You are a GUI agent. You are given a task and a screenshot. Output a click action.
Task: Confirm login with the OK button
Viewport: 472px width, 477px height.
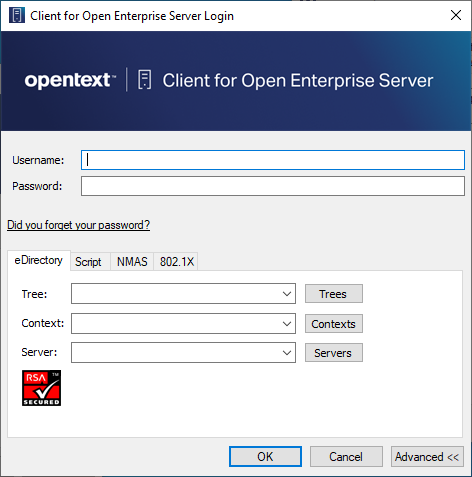point(265,457)
